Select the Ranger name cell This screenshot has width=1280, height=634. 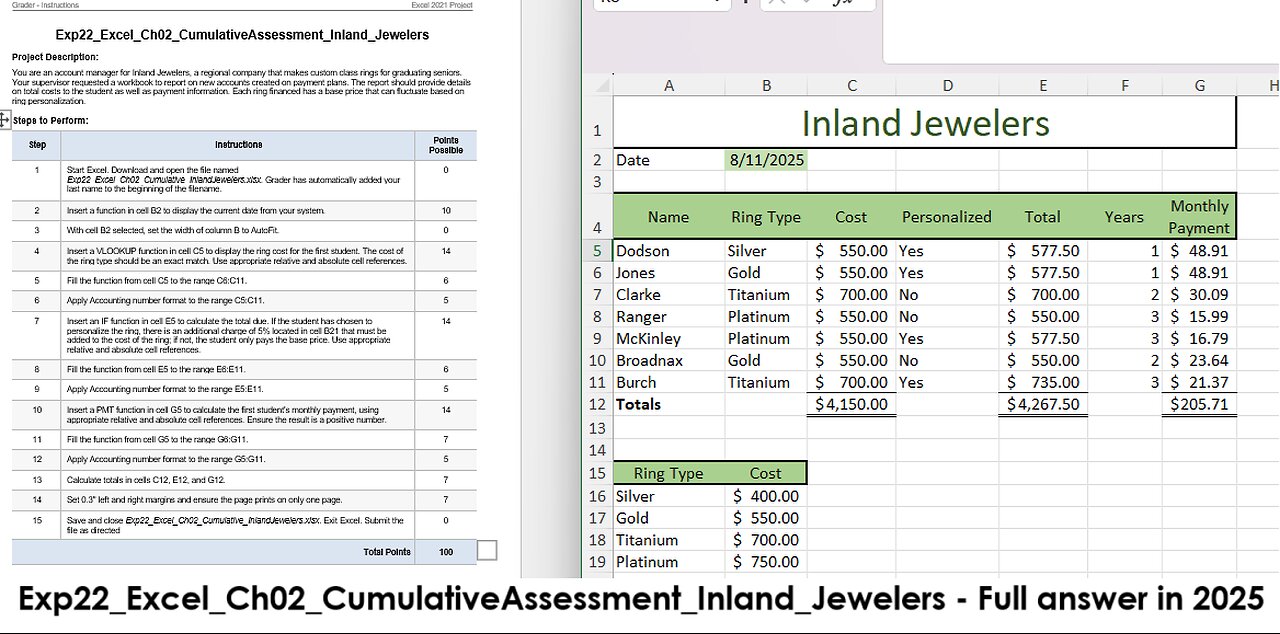669,317
